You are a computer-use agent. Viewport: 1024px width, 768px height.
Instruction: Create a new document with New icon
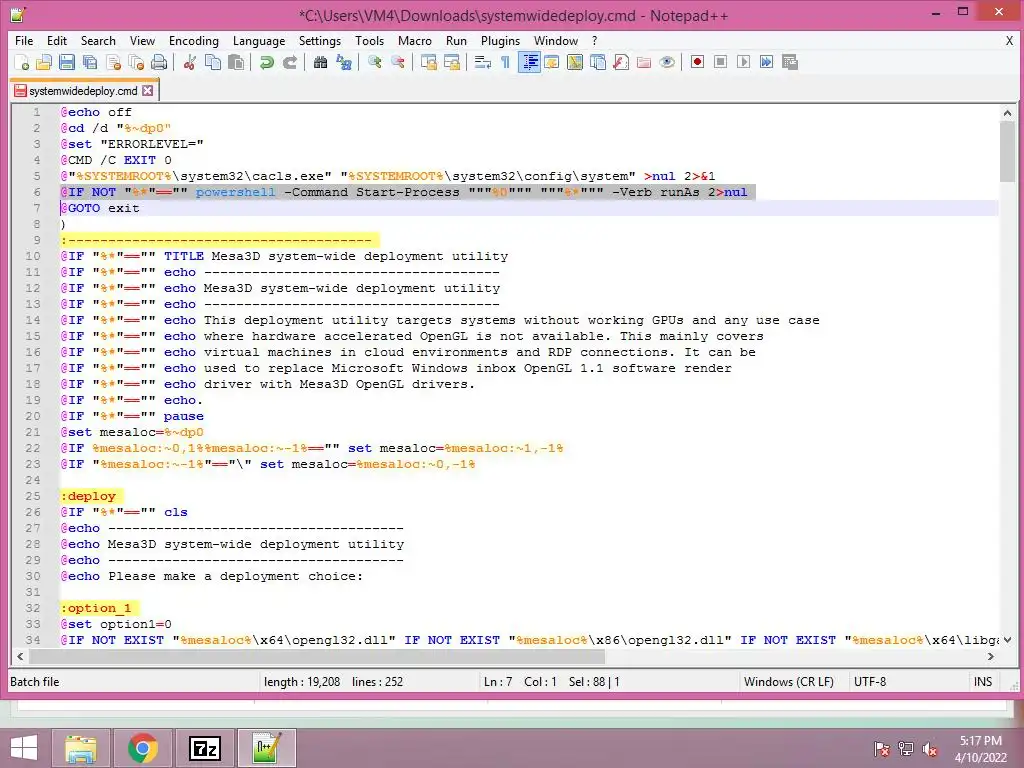coord(22,62)
